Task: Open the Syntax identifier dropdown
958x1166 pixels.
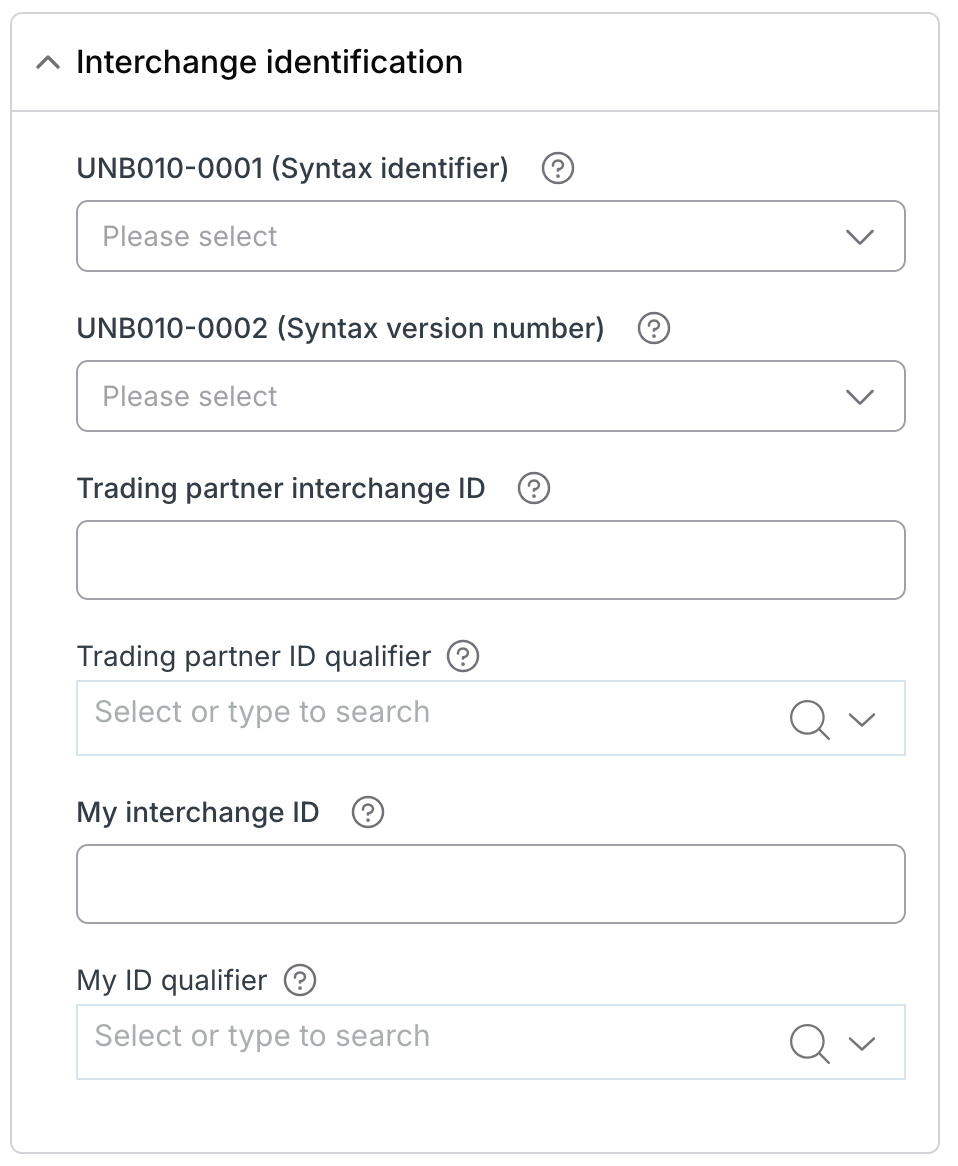Action: tap(491, 236)
